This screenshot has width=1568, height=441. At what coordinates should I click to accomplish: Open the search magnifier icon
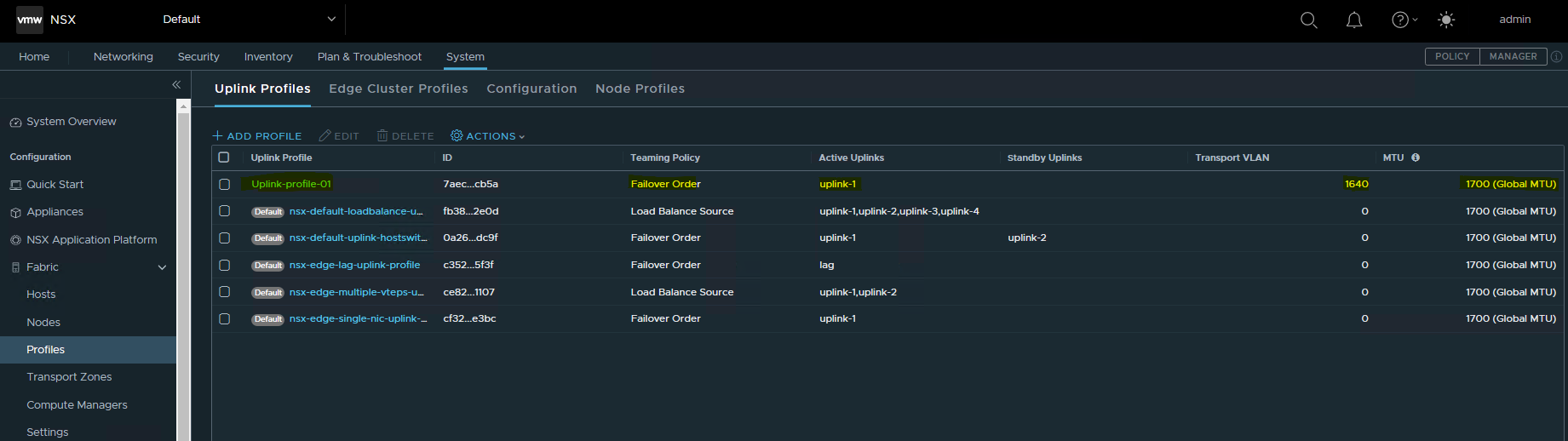click(1309, 20)
